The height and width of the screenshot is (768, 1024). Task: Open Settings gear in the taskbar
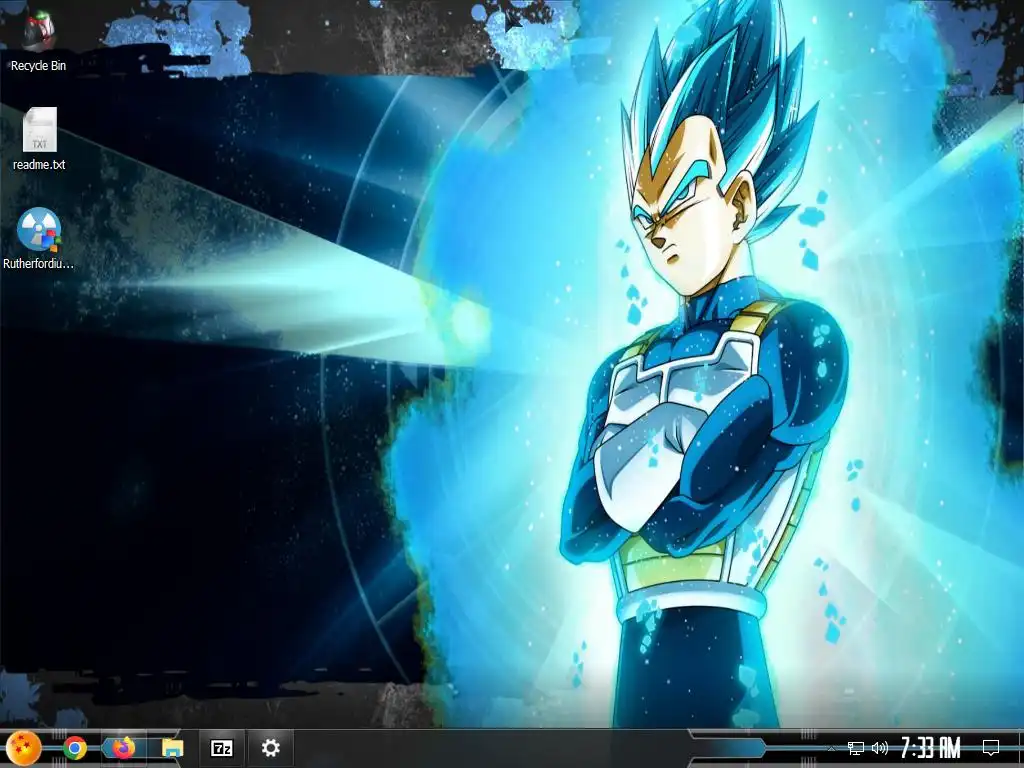(270, 748)
